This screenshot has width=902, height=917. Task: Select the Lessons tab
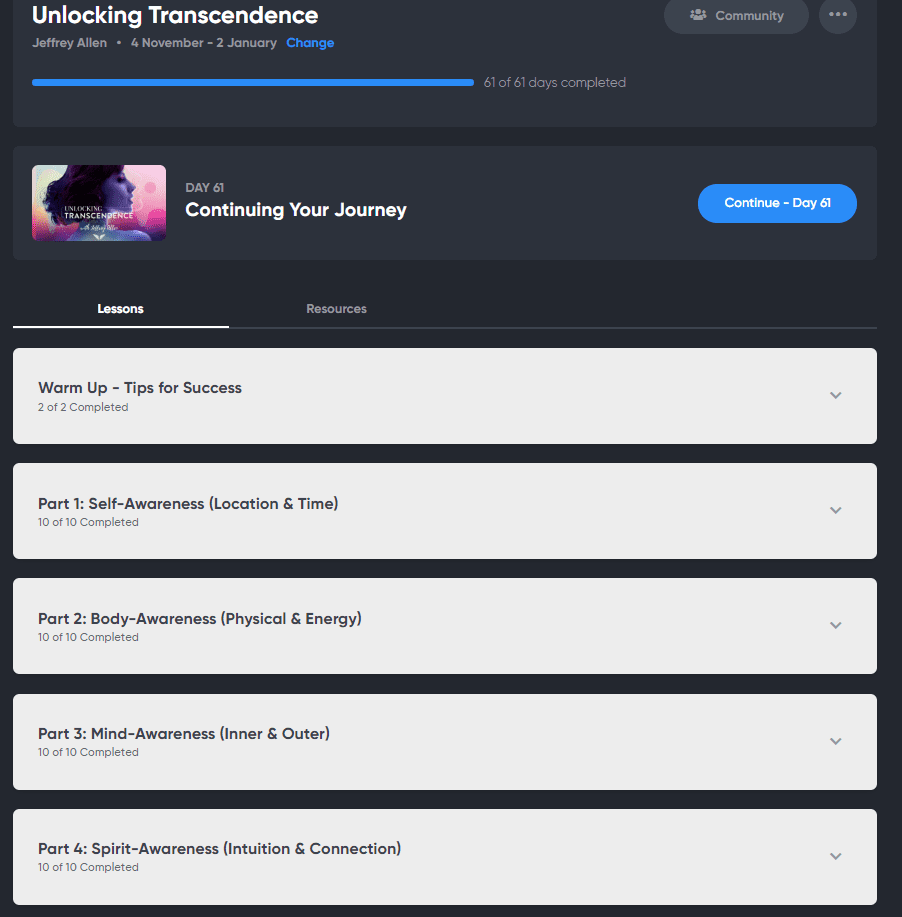[121, 309]
